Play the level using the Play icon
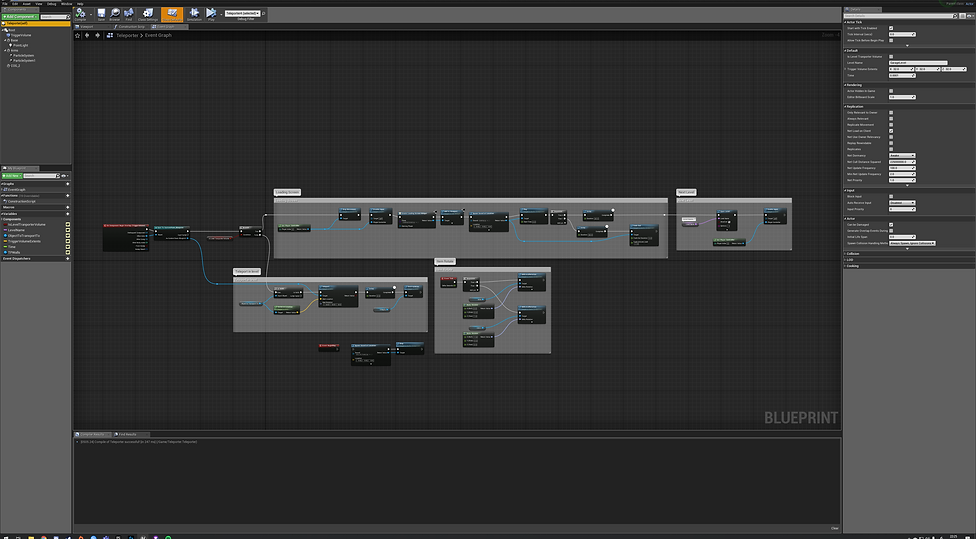Image resolution: width=976 pixels, height=539 pixels. pyautogui.click(x=211, y=14)
